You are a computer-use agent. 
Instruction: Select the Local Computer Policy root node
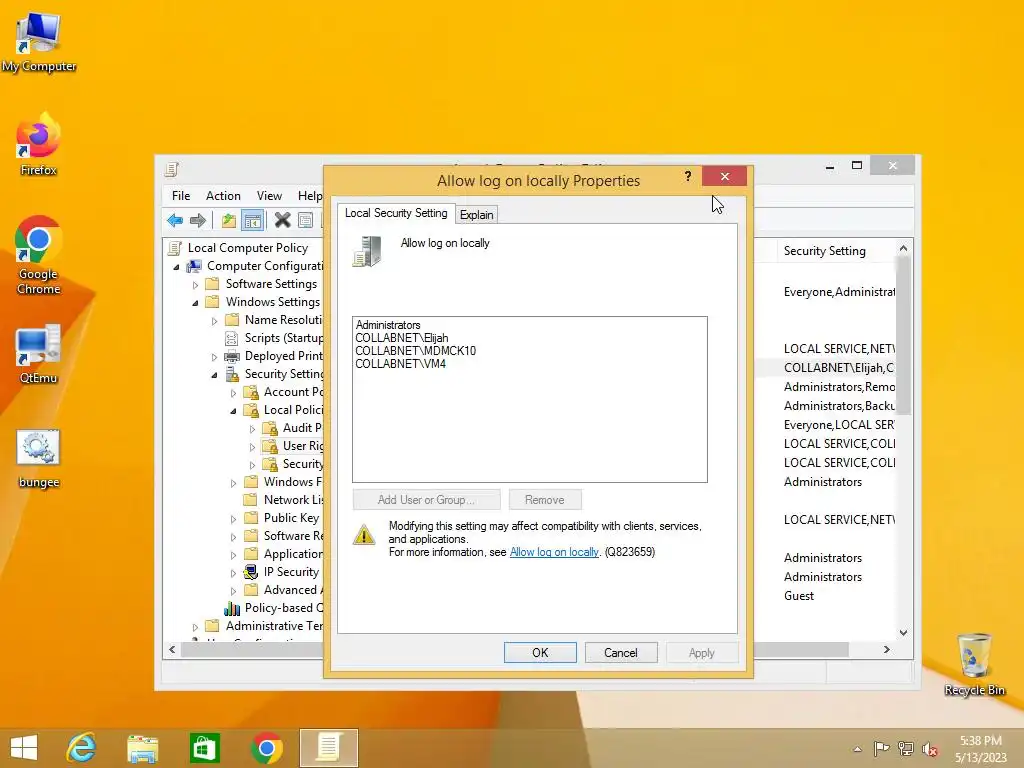(x=248, y=248)
